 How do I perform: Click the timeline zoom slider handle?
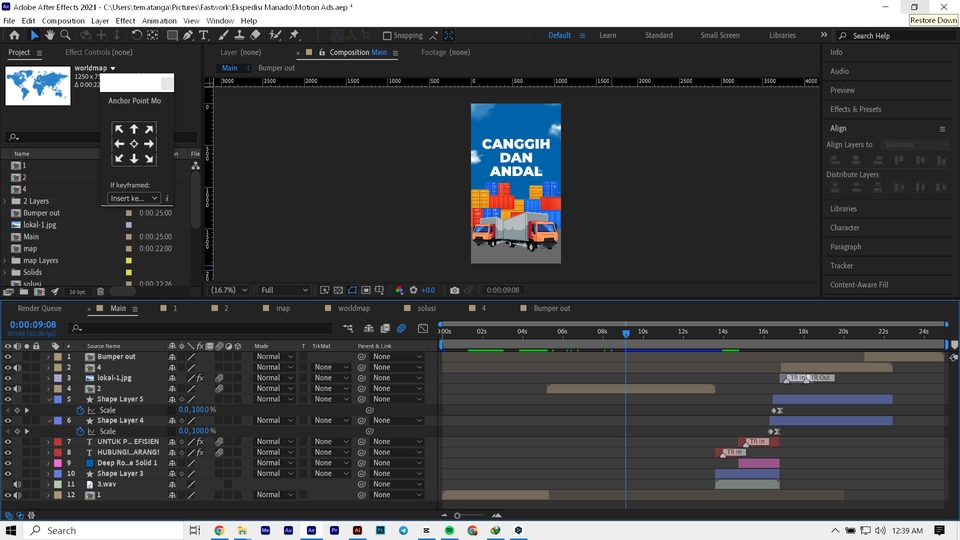[x=457, y=516]
